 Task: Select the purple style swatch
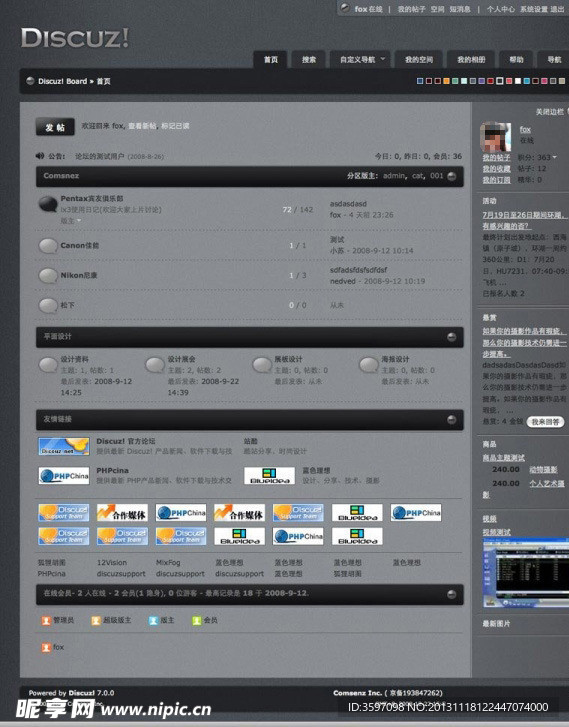coord(481,81)
